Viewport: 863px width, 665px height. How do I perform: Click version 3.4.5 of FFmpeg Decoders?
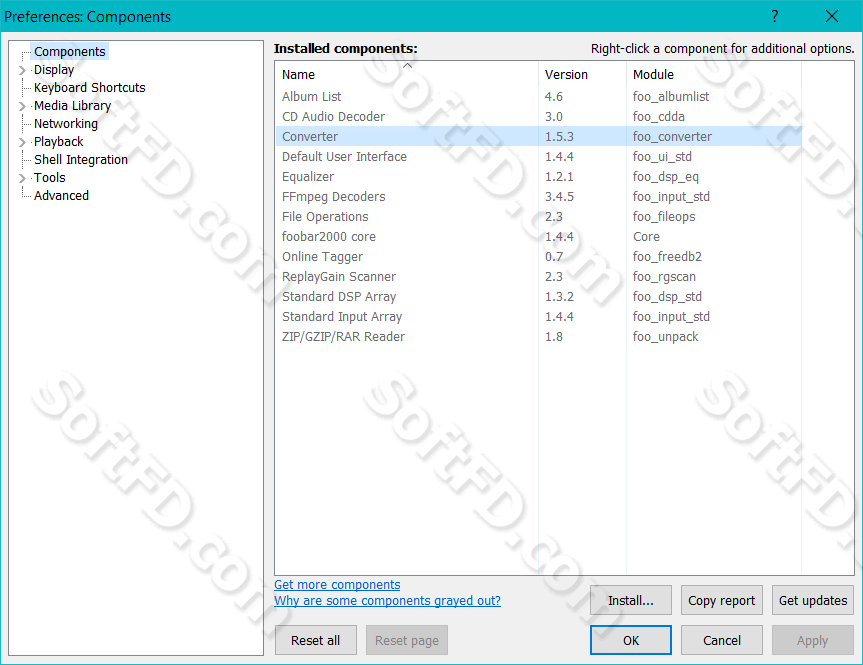coord(559,197)
